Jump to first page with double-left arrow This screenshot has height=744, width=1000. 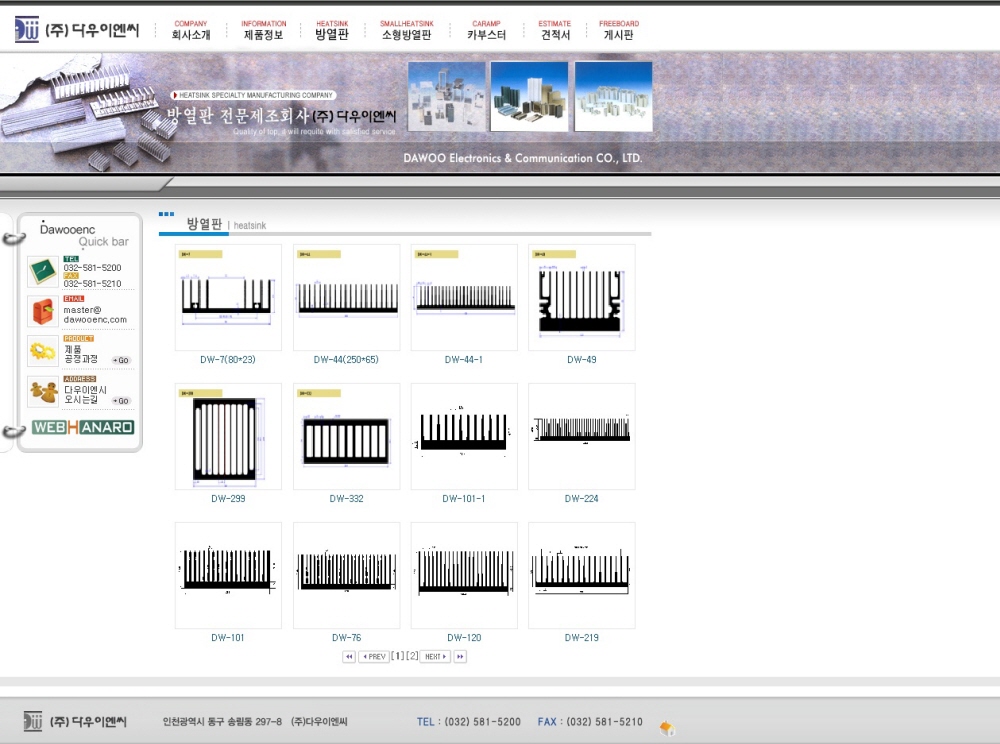349,657
